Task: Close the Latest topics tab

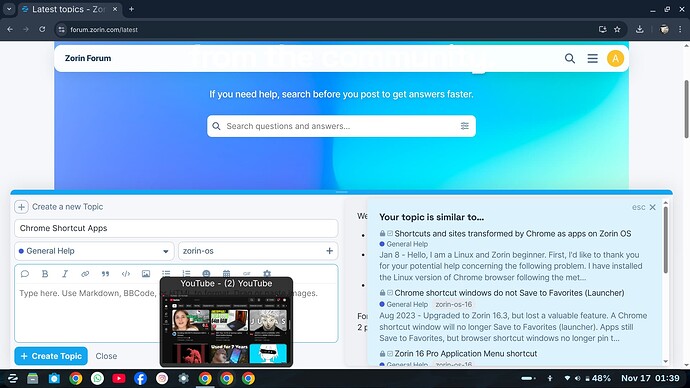Action: click(115, 9)
